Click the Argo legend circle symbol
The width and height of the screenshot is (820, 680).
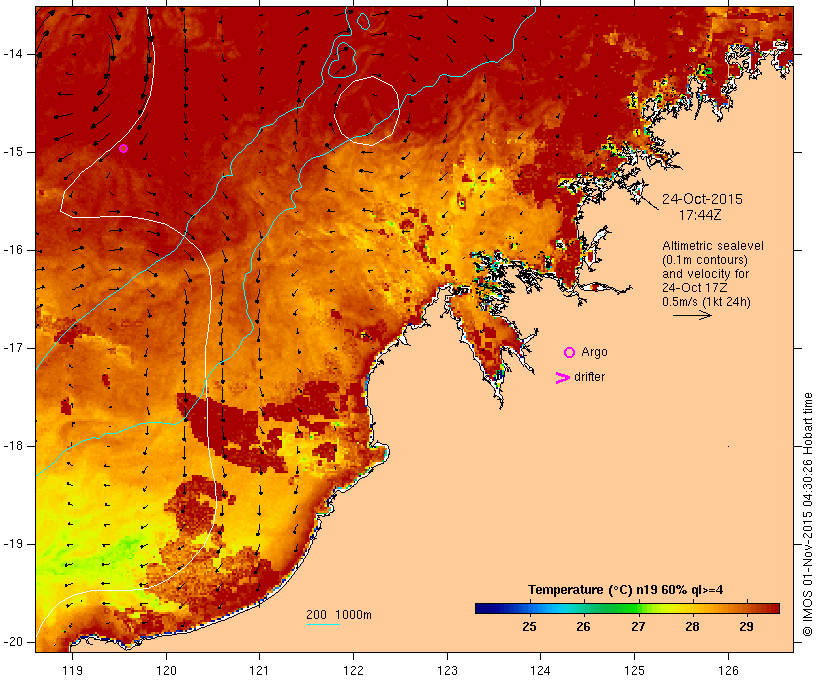coord(570,353)
